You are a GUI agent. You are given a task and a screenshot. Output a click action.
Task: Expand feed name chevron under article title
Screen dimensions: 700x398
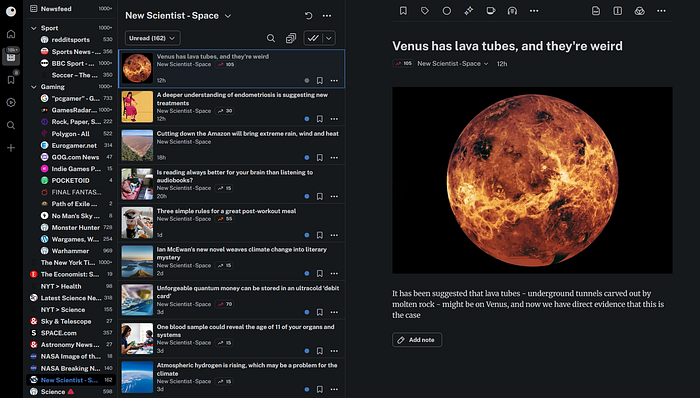click(486, 64)
